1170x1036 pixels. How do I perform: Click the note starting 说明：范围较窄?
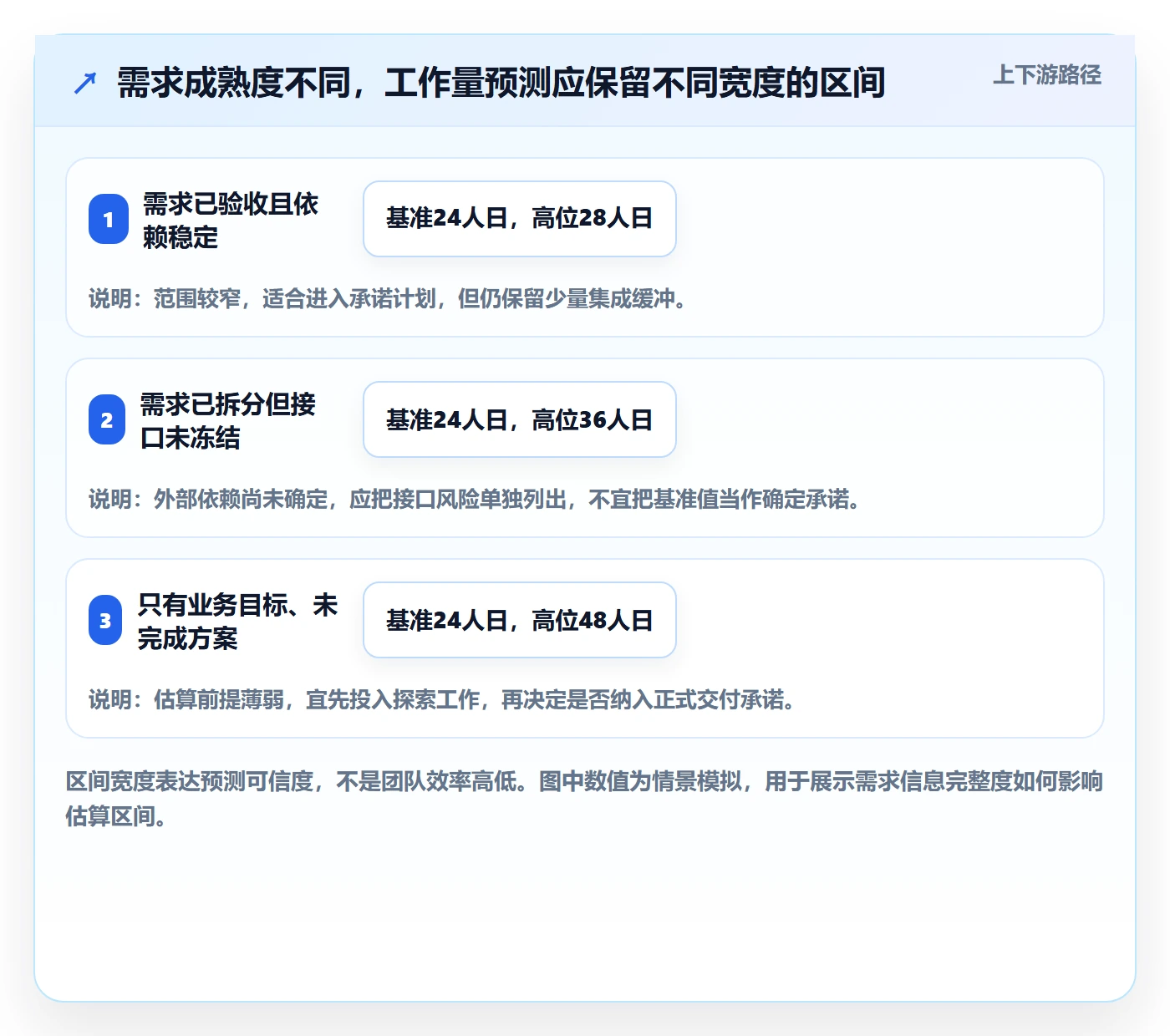388,298
